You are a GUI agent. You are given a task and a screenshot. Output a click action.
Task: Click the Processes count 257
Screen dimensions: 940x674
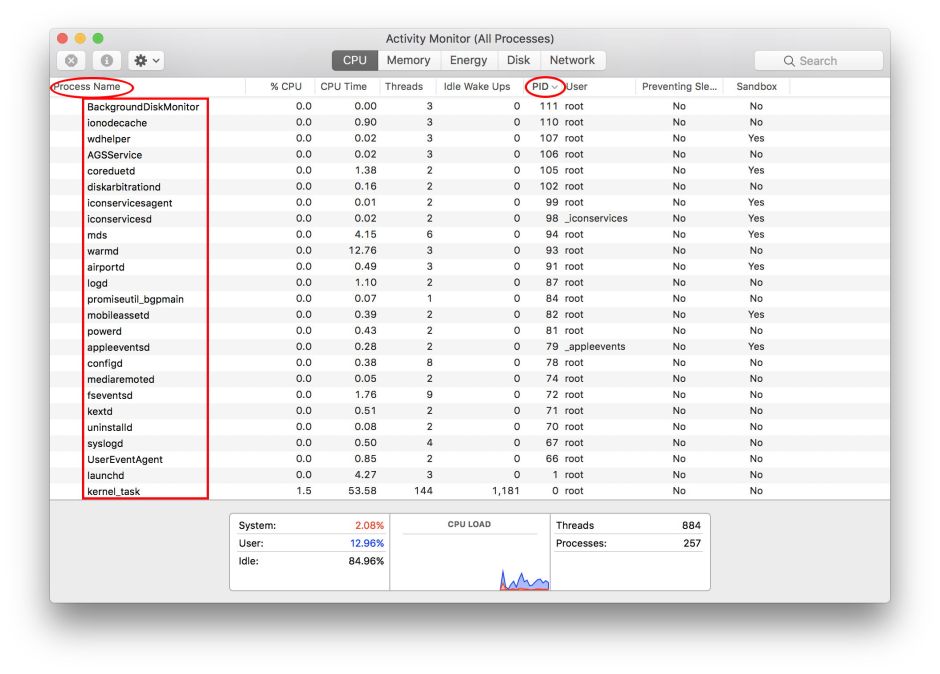[692, 543]
